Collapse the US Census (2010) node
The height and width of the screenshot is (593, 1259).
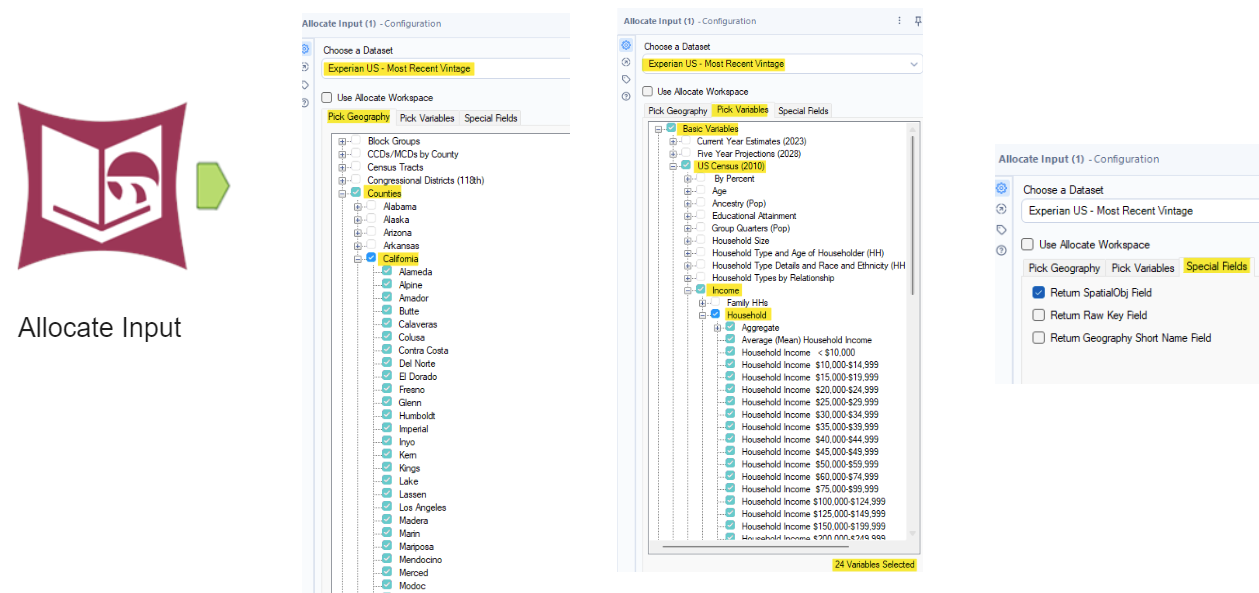click(x=673, y=166)
